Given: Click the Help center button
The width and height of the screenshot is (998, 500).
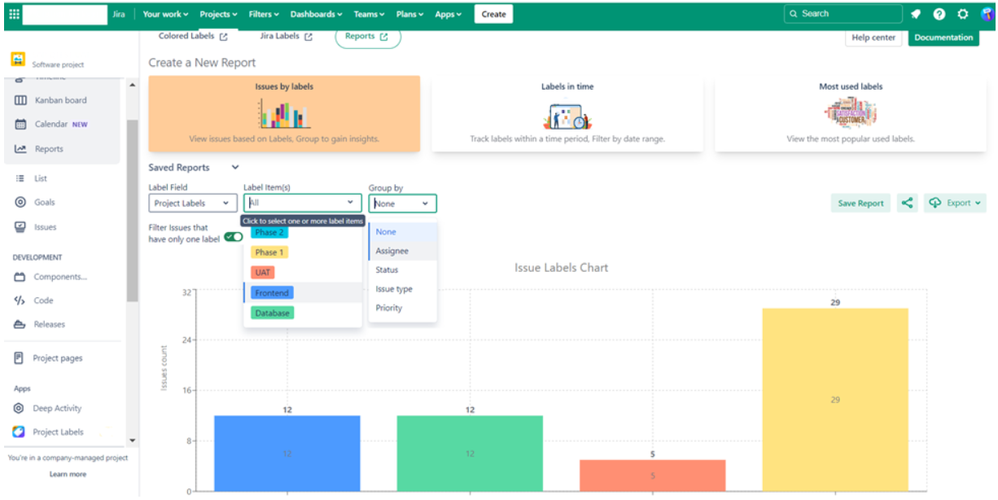Looking at the screenshot, I should [873, 38].
